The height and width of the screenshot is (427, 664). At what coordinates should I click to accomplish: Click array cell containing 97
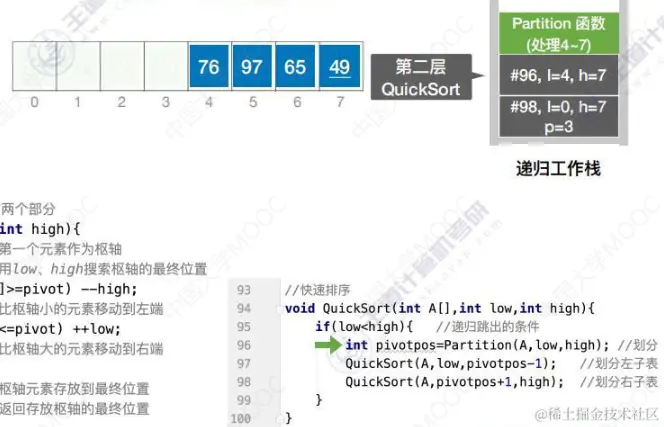pos(252,66)
